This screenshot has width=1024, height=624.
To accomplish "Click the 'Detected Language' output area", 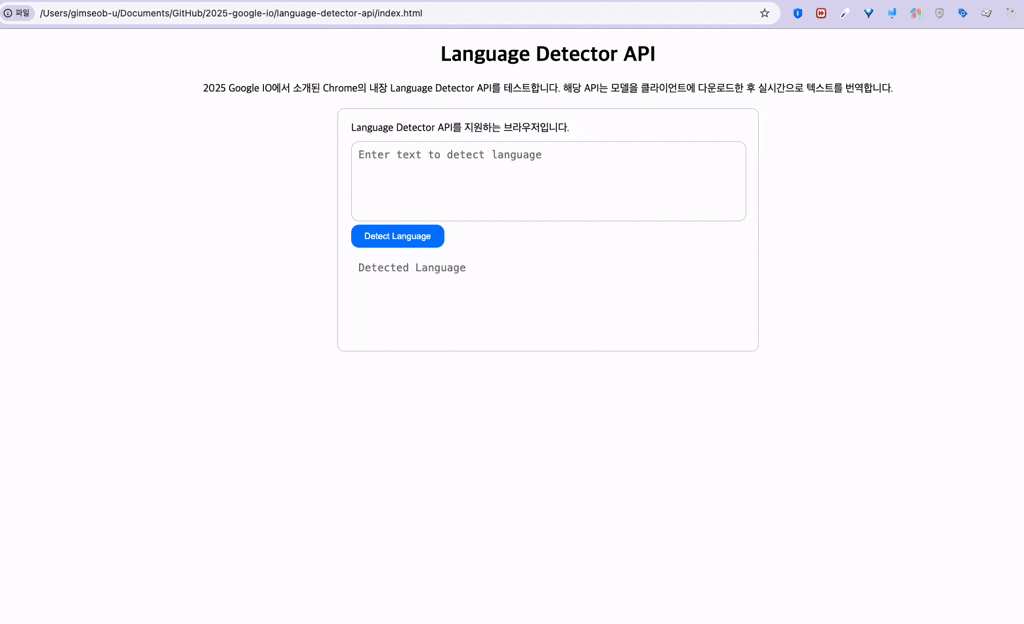I will [x=549, y=297].
